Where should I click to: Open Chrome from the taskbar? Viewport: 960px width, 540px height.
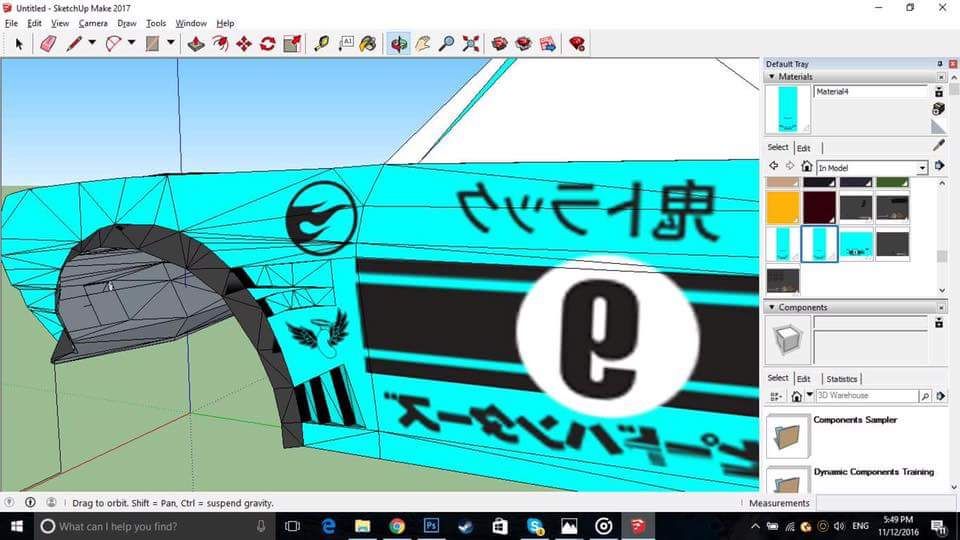(x=397, y=526)
